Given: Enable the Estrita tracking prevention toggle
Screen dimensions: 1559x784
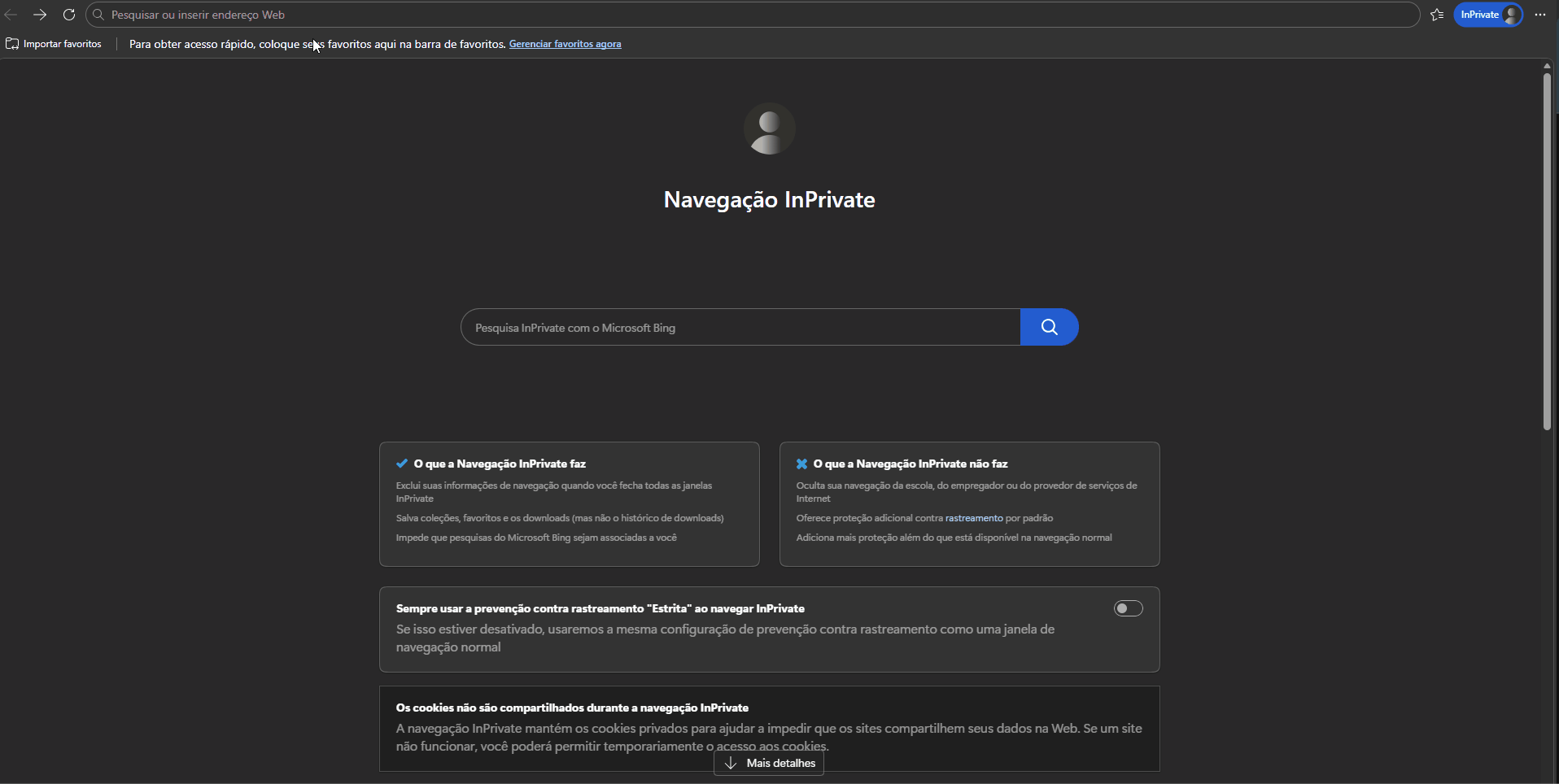Looking at the screenshot, I should coord(1129,608).
